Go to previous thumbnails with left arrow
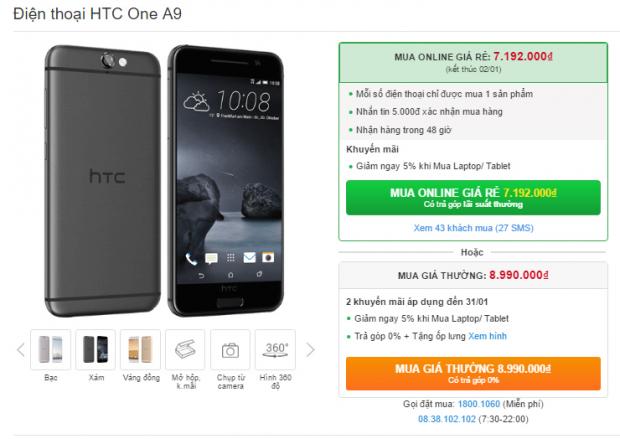Image resolution: width=620 pixels, height=439 pixels. coord(21,350)
